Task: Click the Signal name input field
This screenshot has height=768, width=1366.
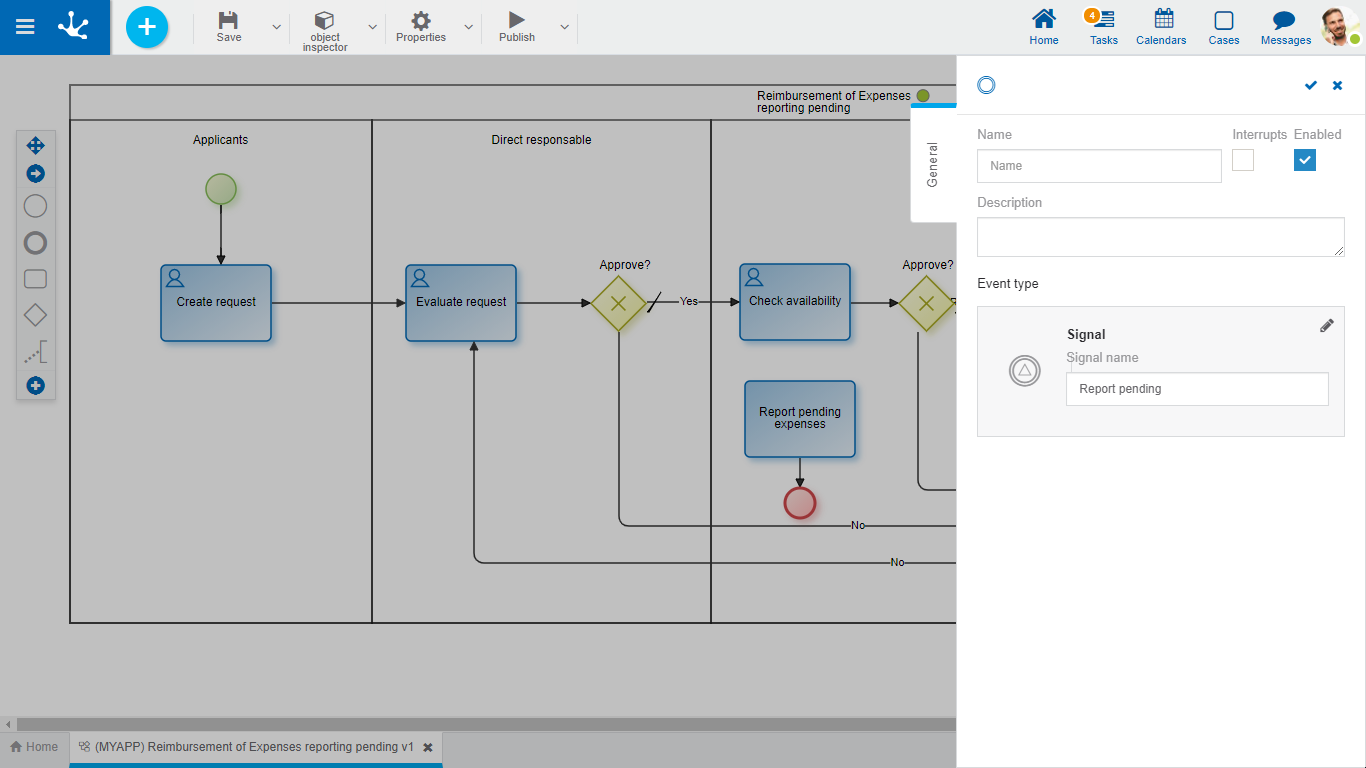Action: click(1196, 389)
